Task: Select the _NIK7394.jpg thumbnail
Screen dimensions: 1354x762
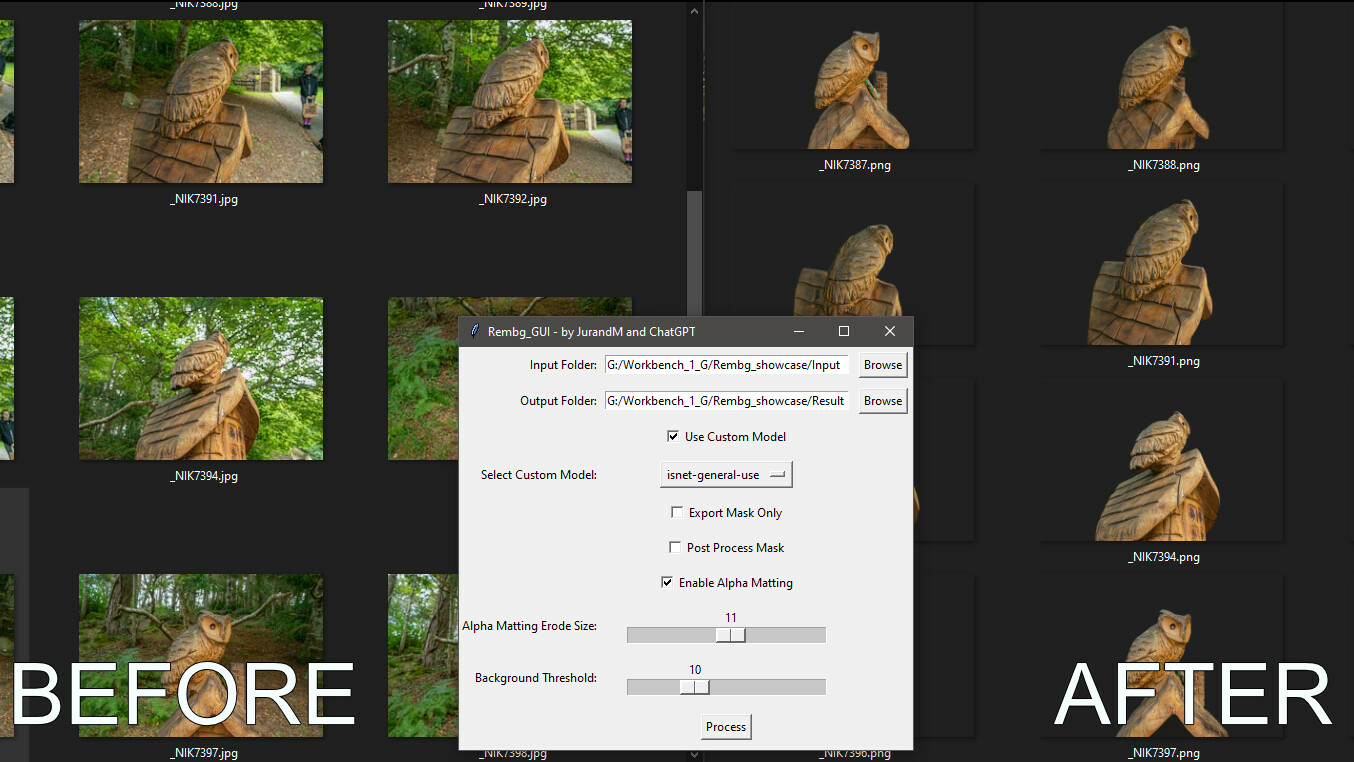Action: pos(201,379)
